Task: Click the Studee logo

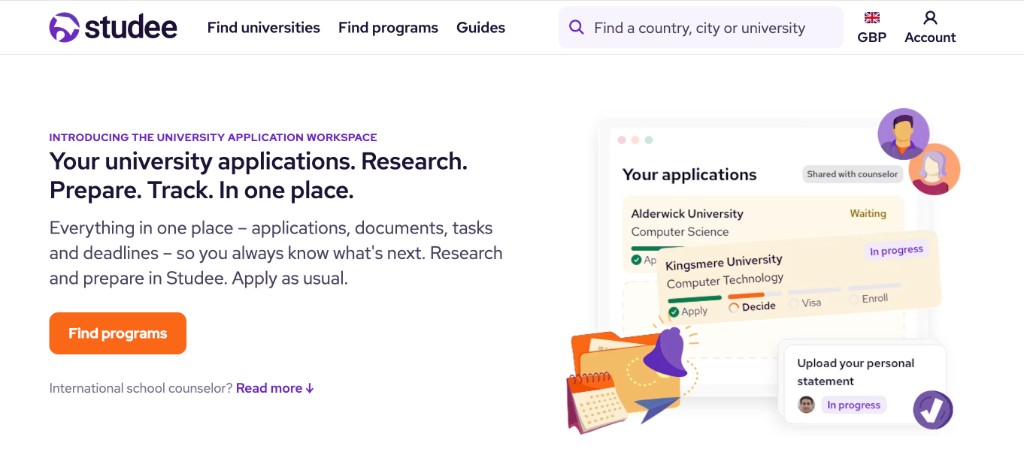Action: pos(113,27)
